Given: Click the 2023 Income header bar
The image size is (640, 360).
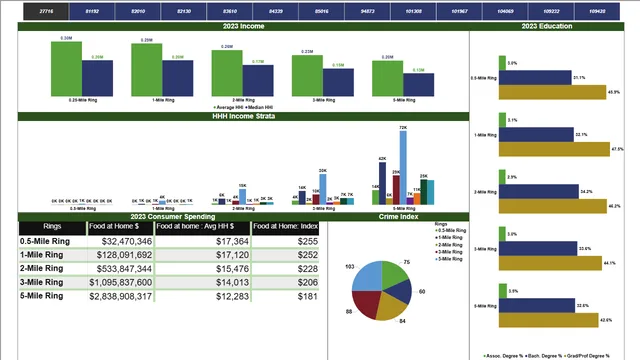Looking at the screenshot, I should click(243, 26).
